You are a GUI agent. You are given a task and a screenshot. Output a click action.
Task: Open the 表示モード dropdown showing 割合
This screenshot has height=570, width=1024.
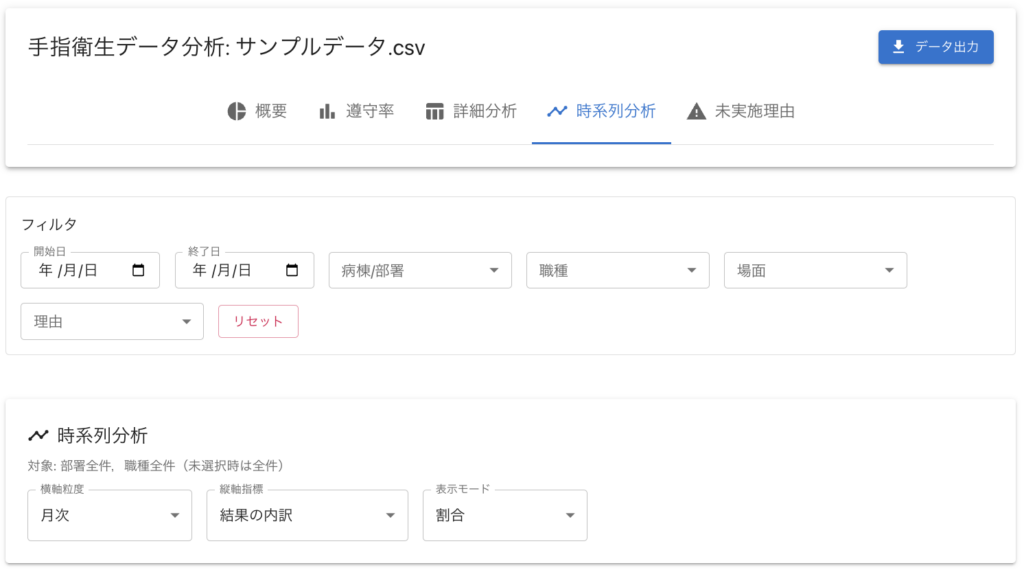tap(505, 515)
